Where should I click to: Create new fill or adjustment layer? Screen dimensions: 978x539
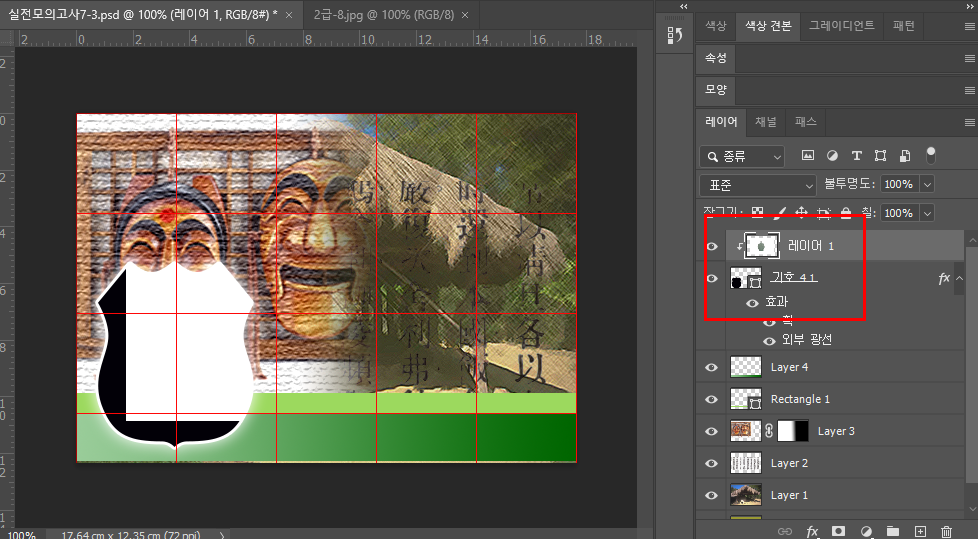866,531
